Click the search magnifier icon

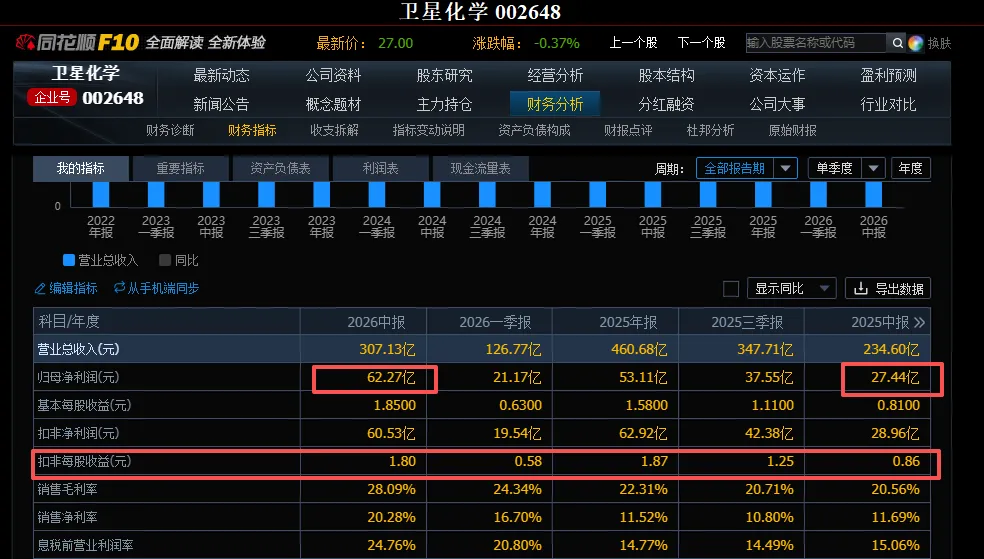pyautogui.click(x=897, y=43)
